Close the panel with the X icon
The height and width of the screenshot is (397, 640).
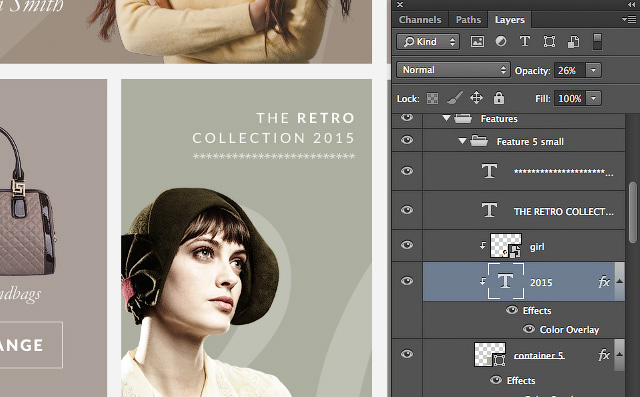pos(400,4)
